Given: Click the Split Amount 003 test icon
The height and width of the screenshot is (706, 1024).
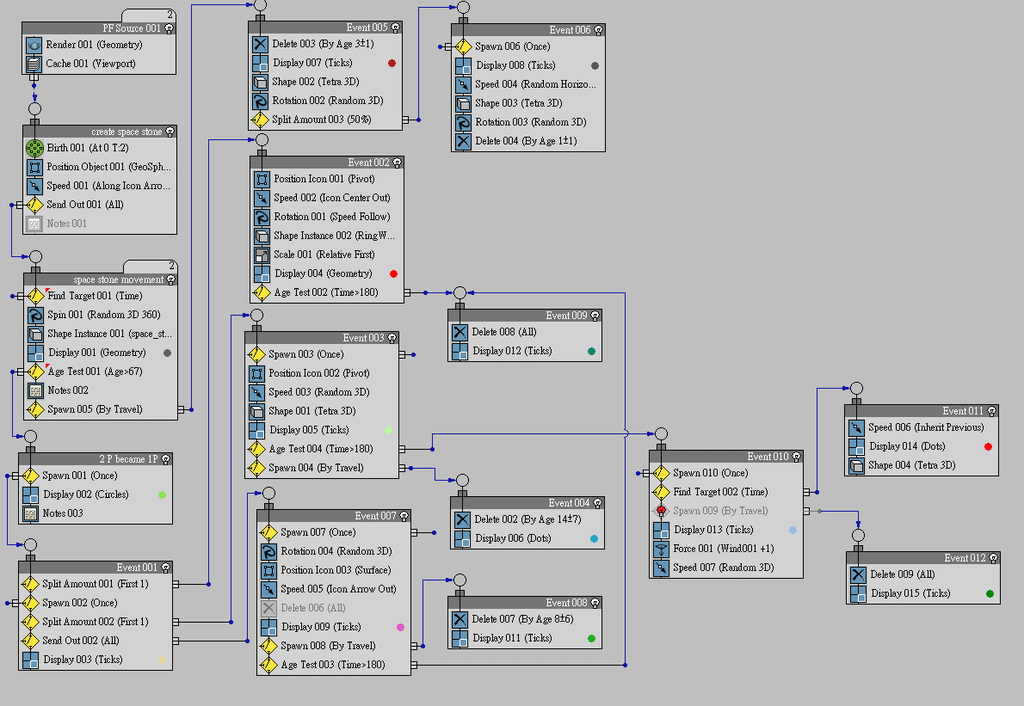Looking at the screenshot, I should [x=260, y=120].
